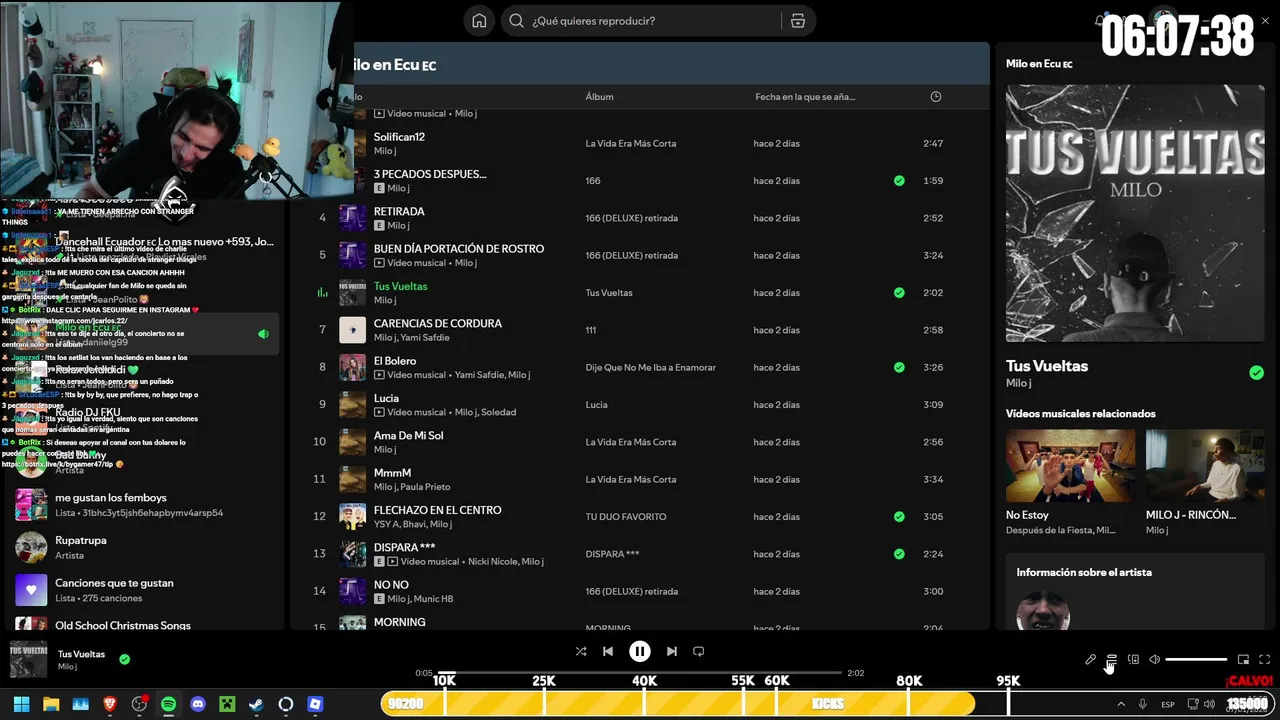The width and height of the screenshot is (1280, 720).
Task: Enter full screen mode
Action: [x=1265, y=659]
